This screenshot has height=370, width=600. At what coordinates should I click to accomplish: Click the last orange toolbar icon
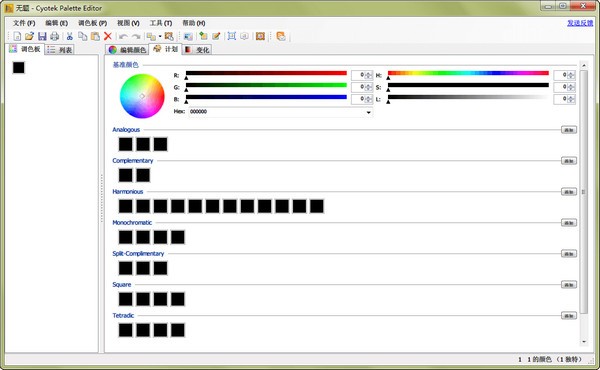click(281, 36)
